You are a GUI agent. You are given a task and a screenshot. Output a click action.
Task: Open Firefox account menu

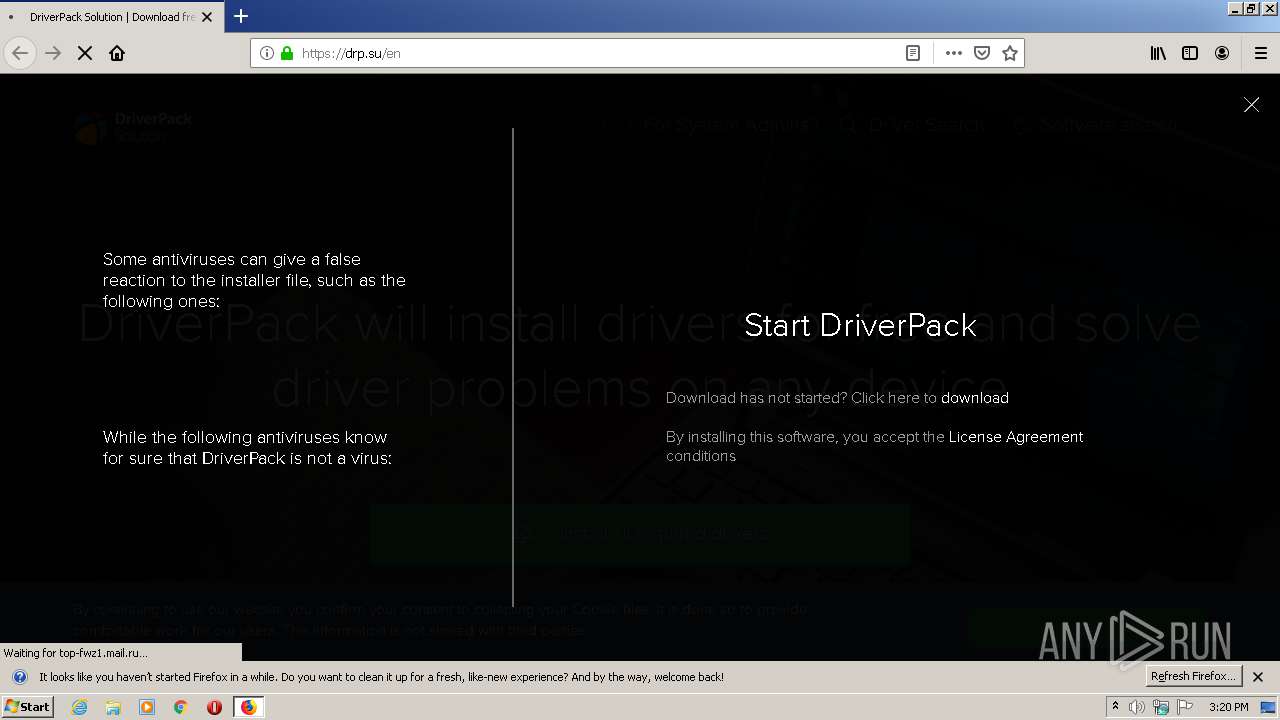click(1222, 53)
